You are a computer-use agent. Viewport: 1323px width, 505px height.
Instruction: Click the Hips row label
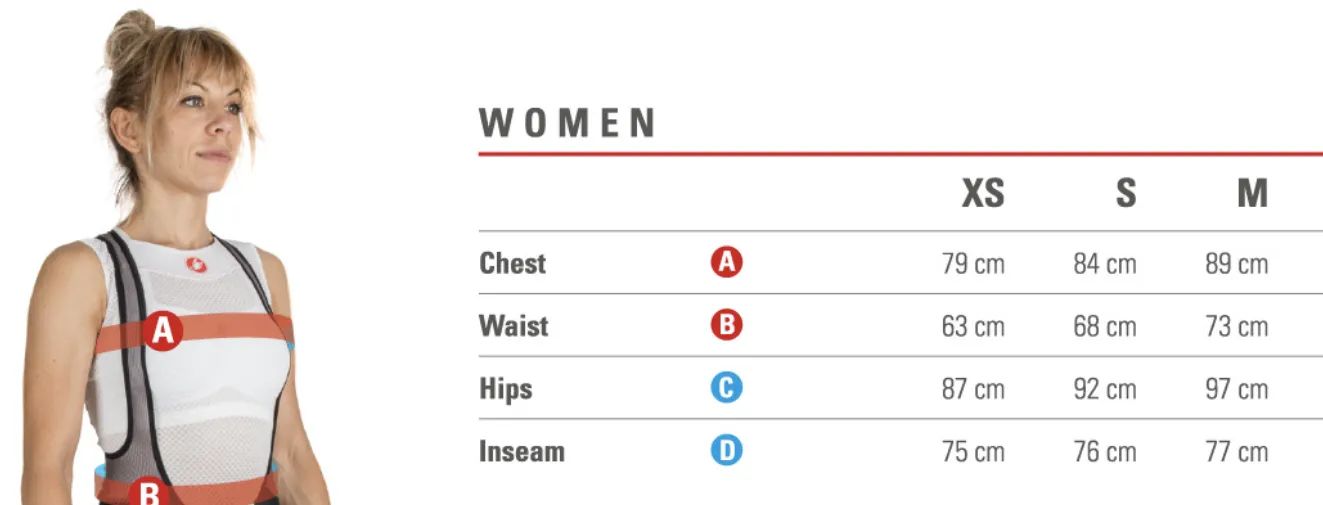pos(506,389)
